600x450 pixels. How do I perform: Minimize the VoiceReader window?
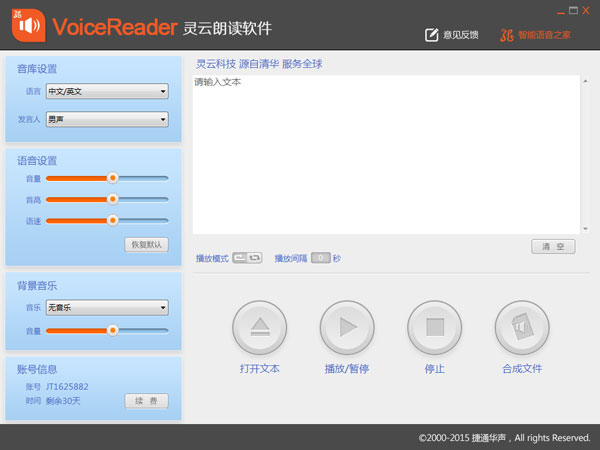(561, 13)
